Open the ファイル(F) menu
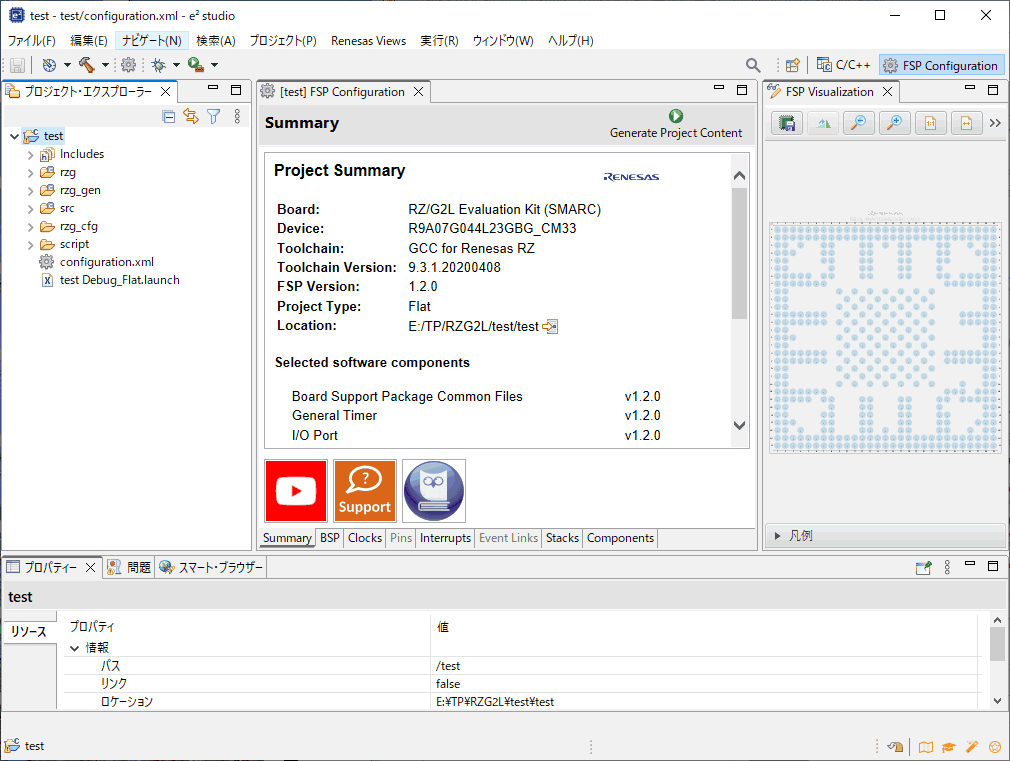Screen dimensions: 1010x761 click(x=31, y=41)
